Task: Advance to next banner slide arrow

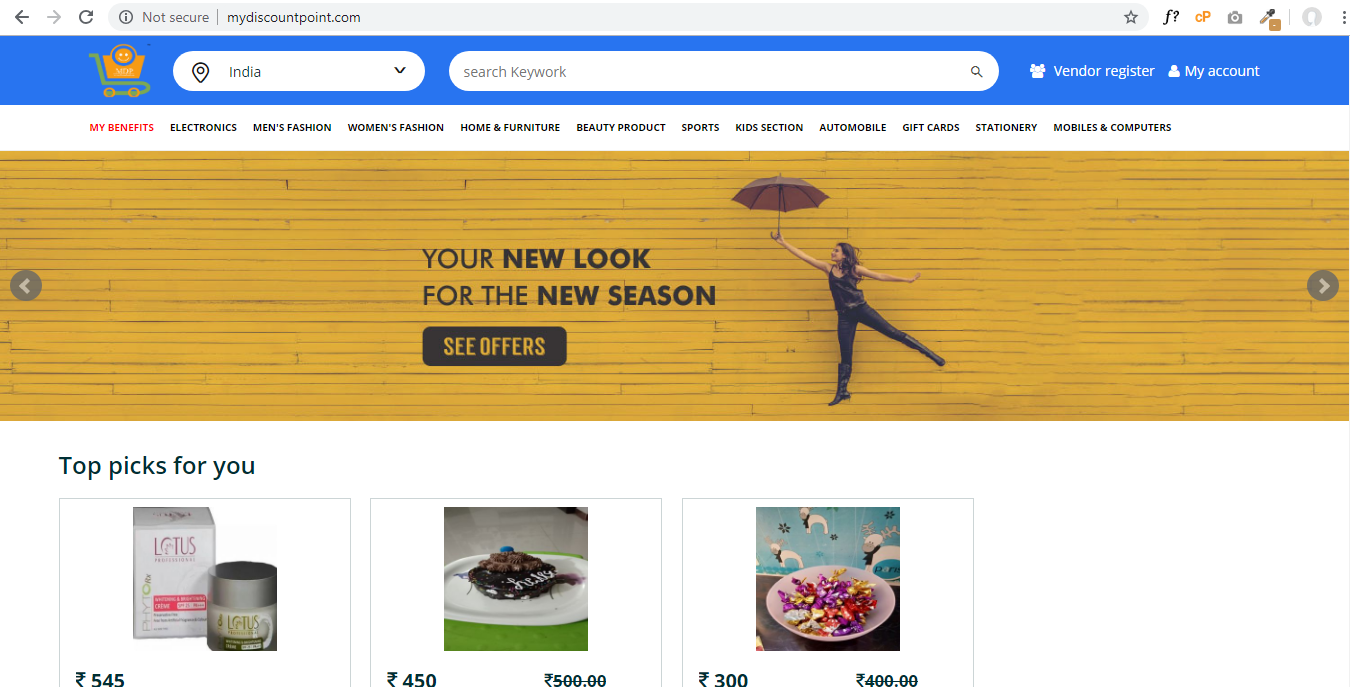Action: pos(1323,286)
